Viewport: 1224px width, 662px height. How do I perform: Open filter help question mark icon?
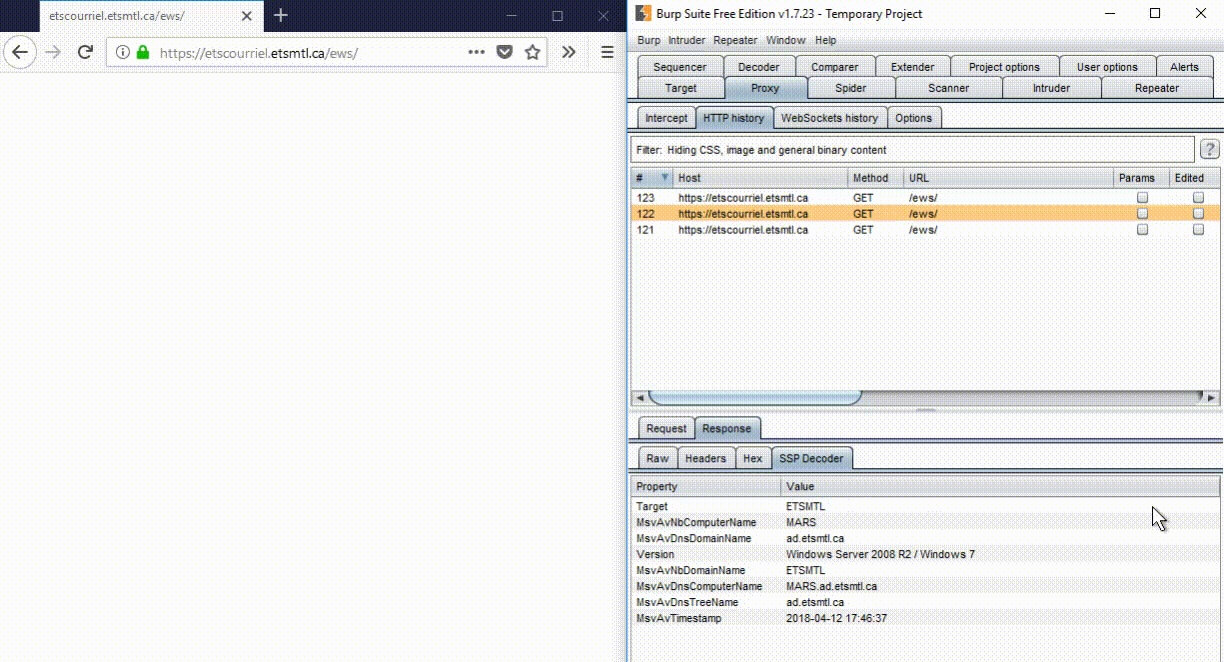coord(1209,150)
